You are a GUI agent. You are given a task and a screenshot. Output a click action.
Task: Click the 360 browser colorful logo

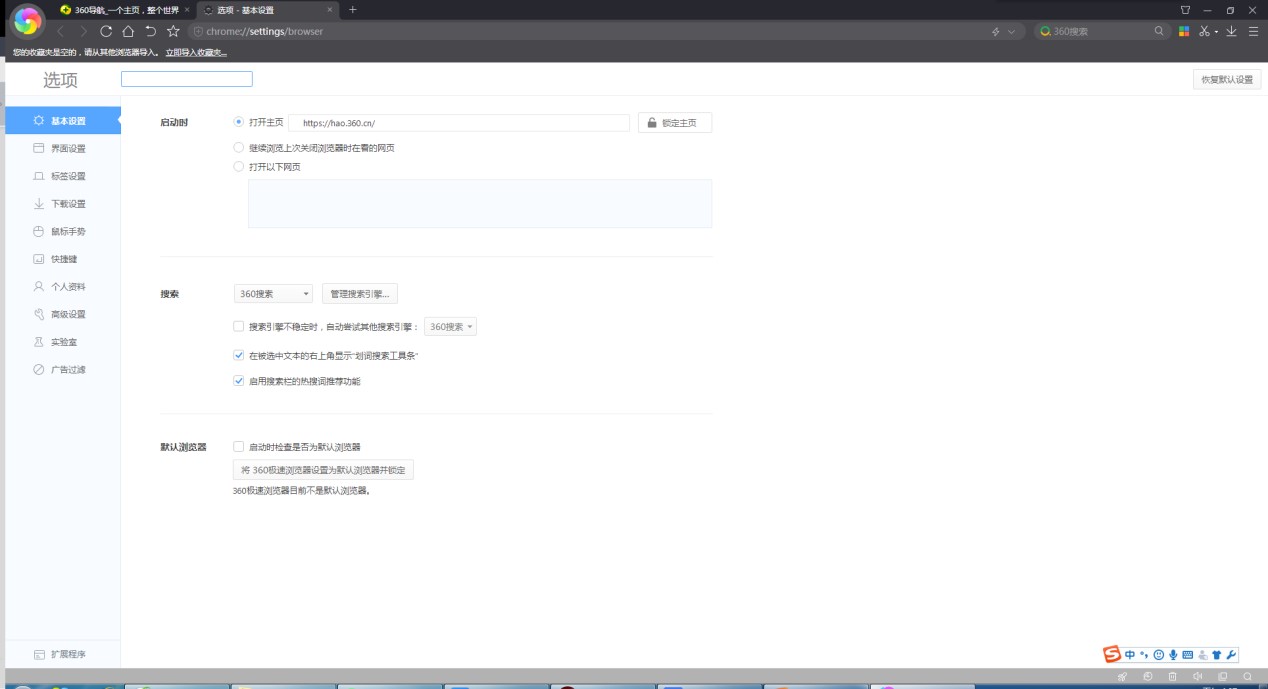(x=27, y=21)
